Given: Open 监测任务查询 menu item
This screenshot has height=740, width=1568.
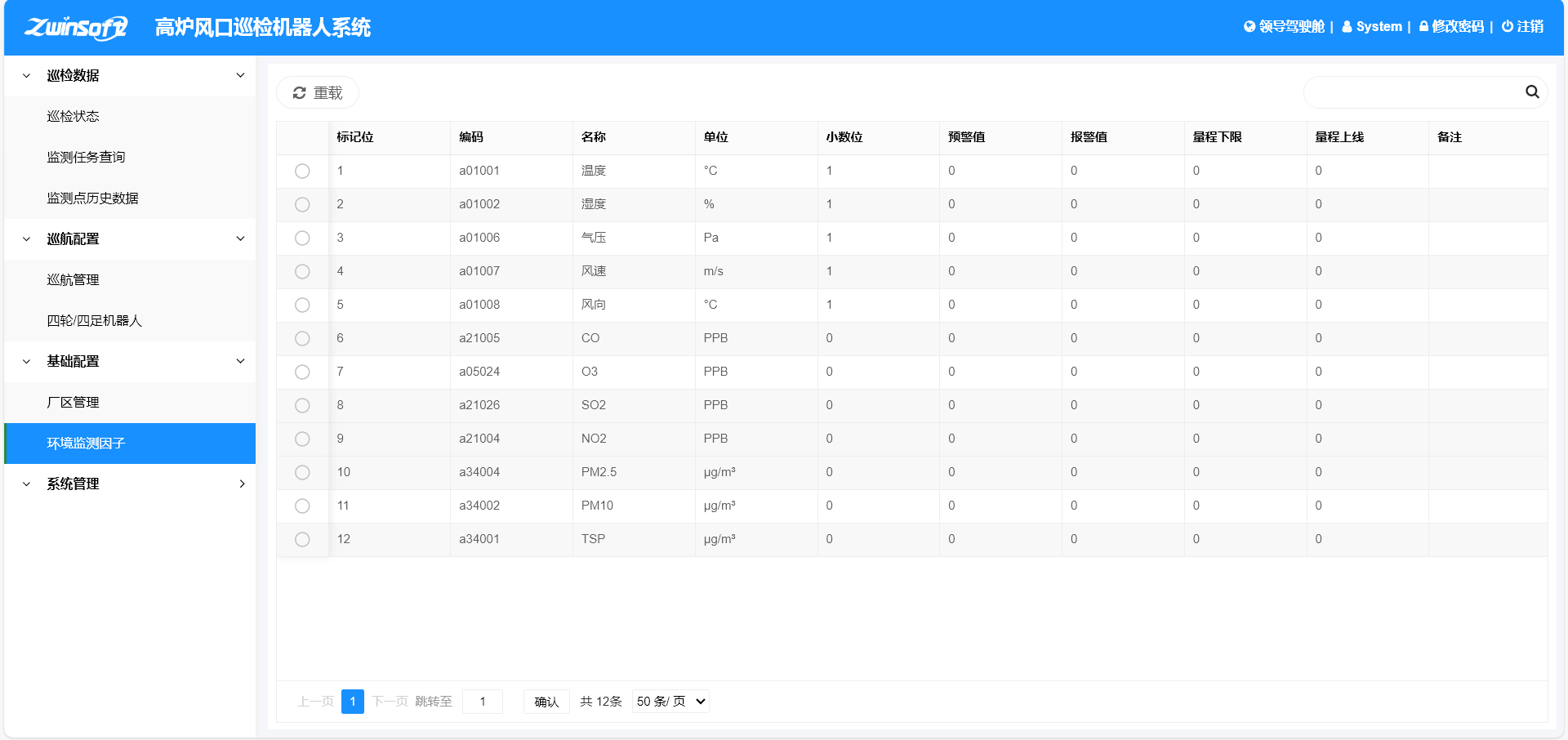Looking at the screenshot, I should tap(130, 158).
